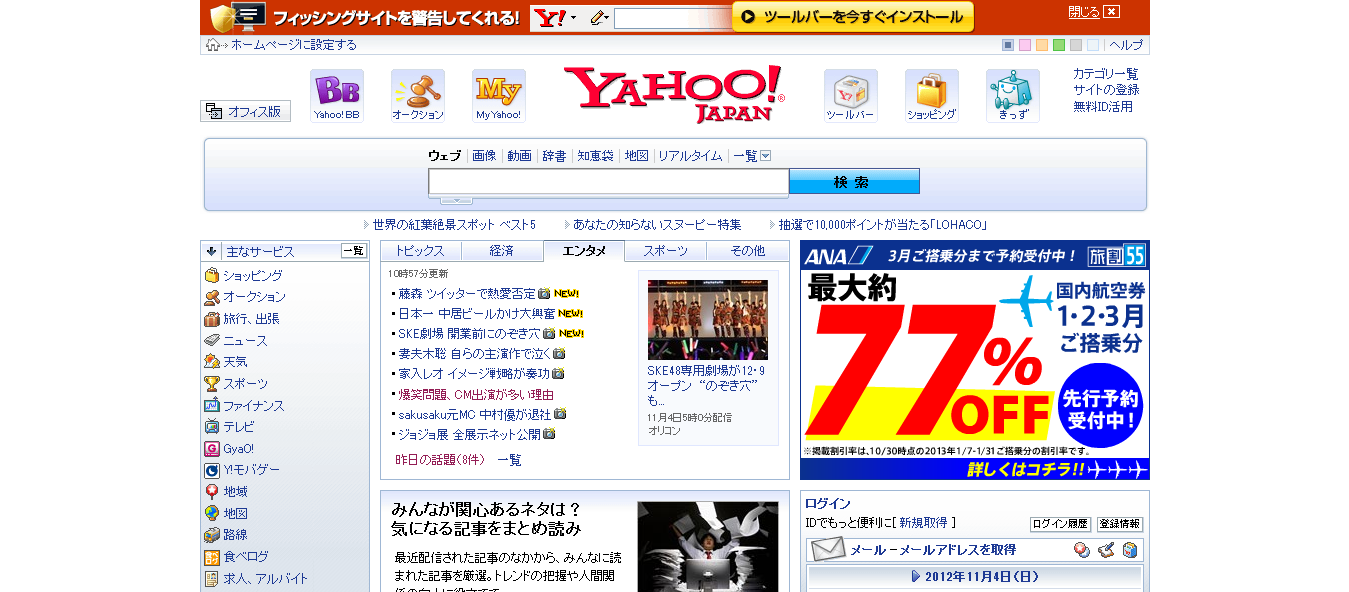Click the red star globe icon in mail row

coord(1082,550)
